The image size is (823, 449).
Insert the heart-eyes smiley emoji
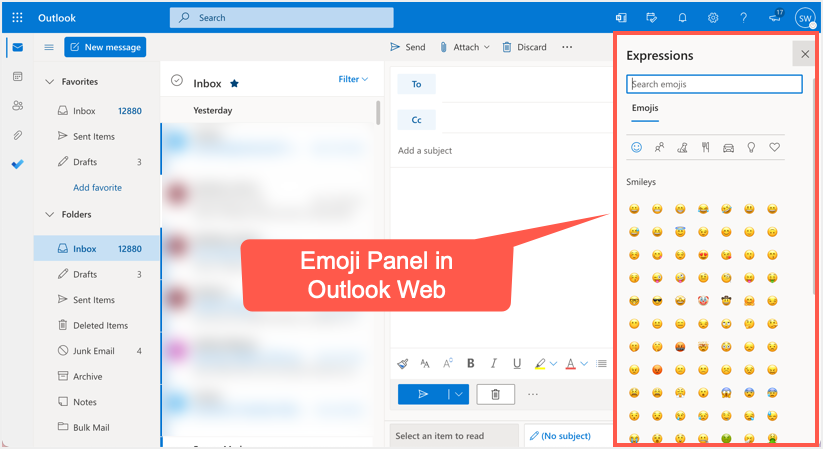pos(703,255)
